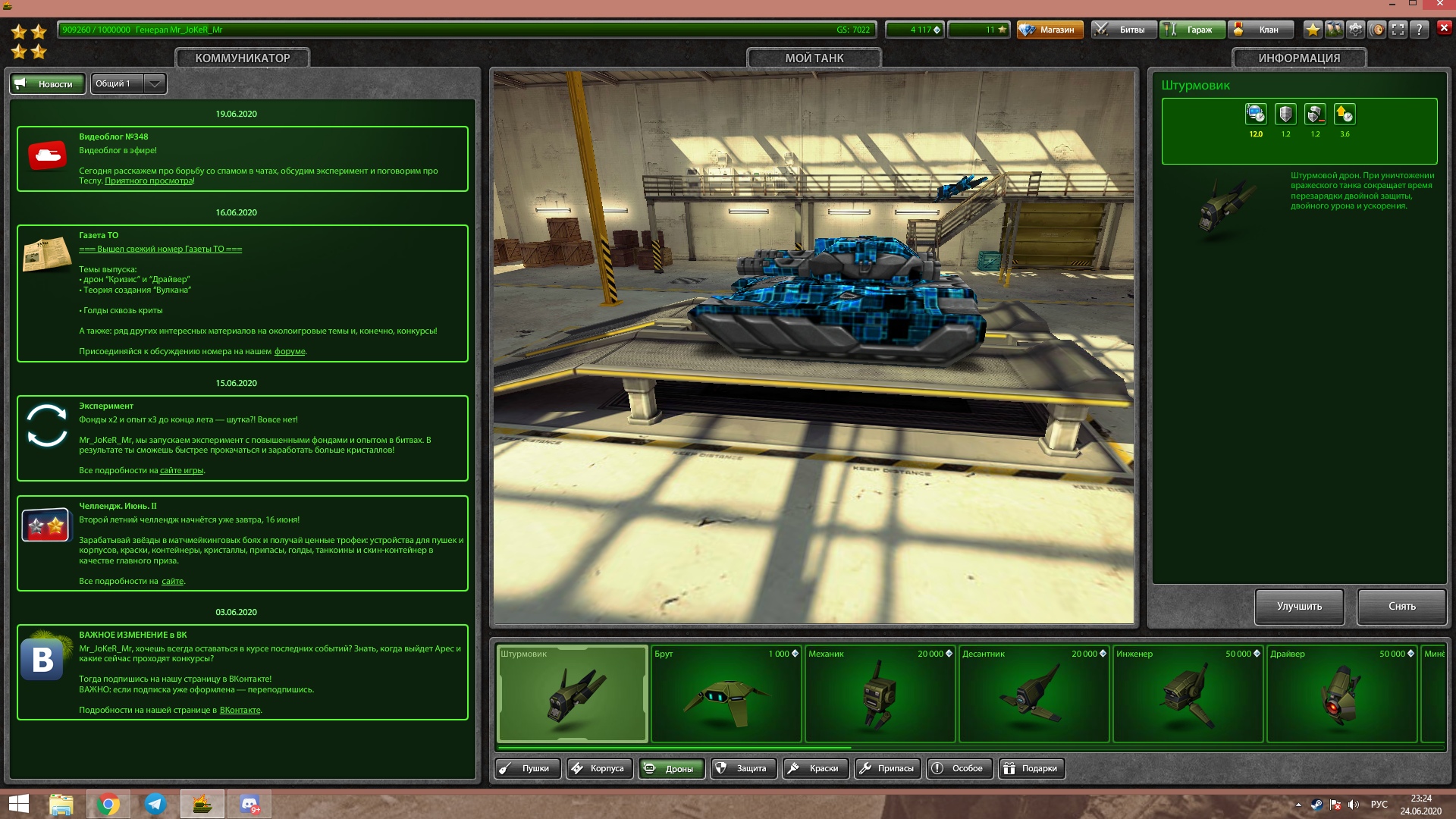The height and width of the screenshot is (819, 1456).
Task: Switch to the Корпуса hulls tab
Action: tap(599, 769)
